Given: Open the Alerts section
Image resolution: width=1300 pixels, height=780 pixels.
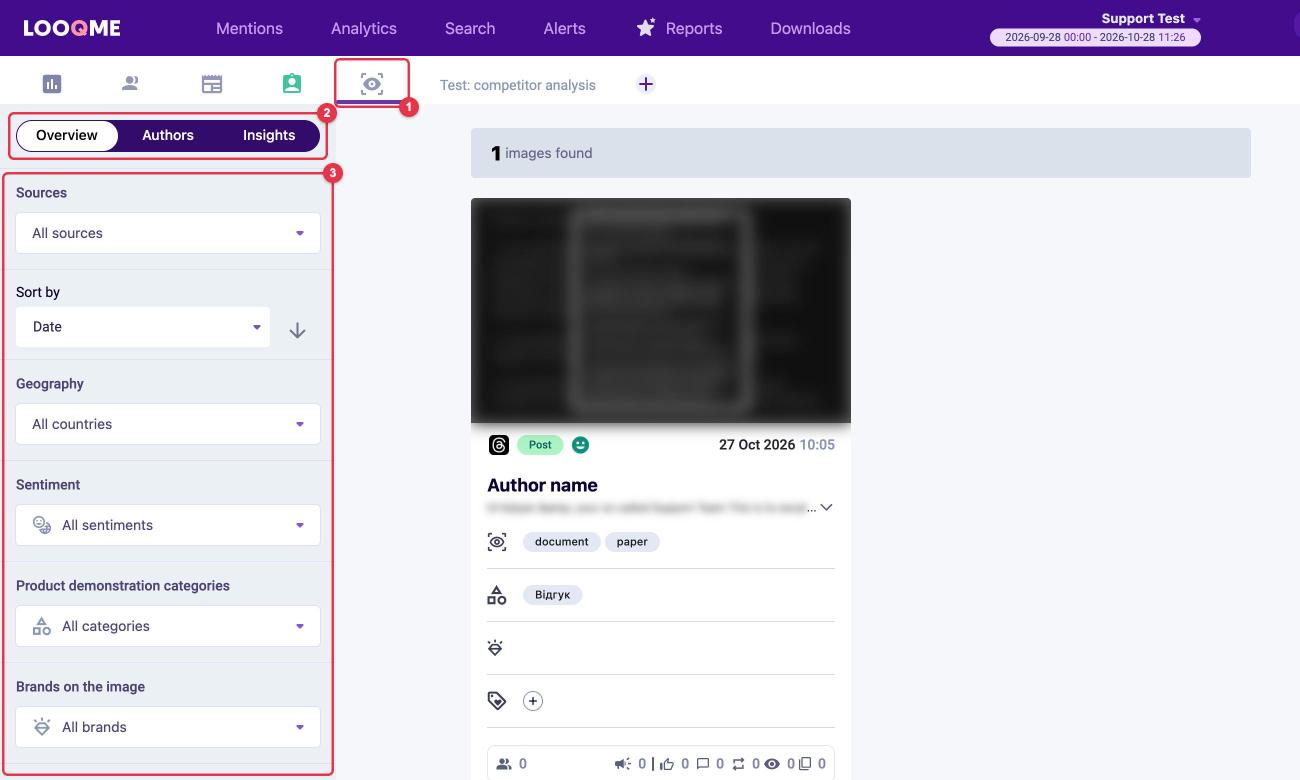Looking at the screenshot, I should click(565, 28).
